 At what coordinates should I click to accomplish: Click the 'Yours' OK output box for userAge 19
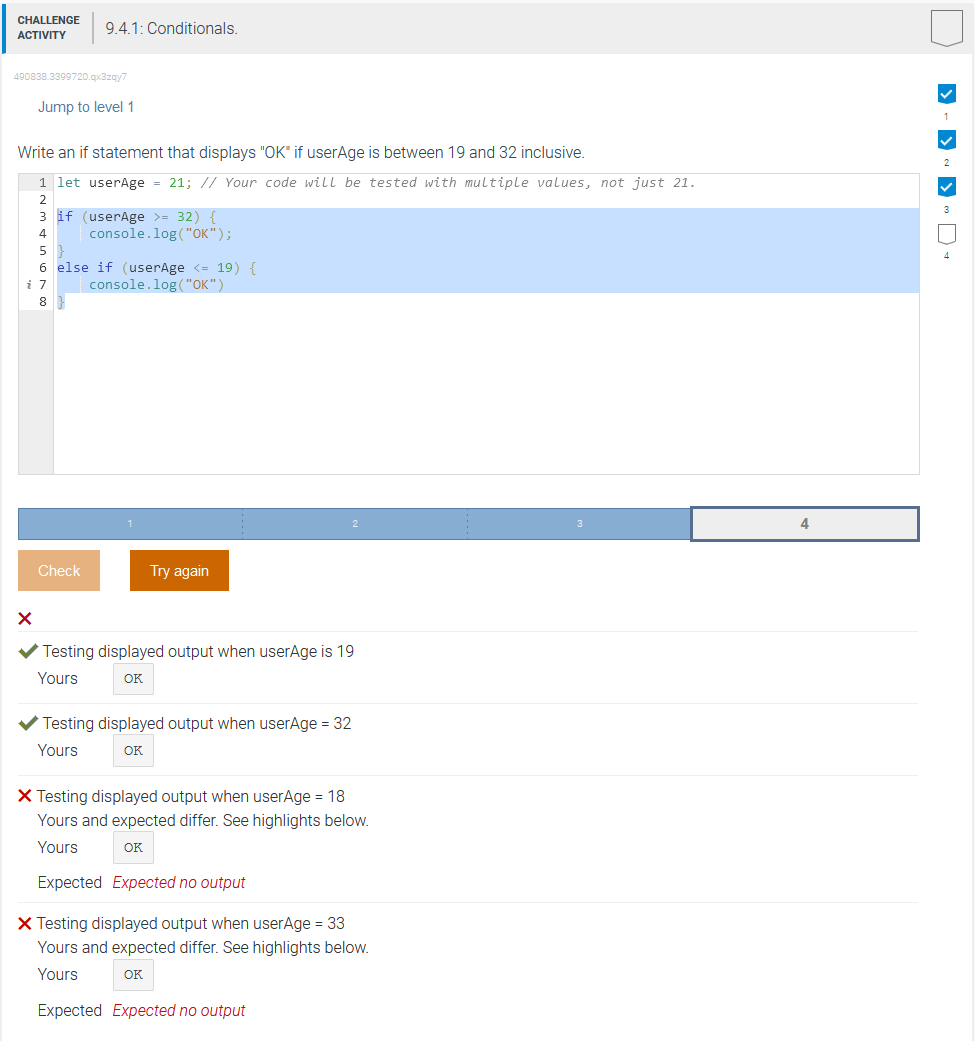(x=132, y=678)
